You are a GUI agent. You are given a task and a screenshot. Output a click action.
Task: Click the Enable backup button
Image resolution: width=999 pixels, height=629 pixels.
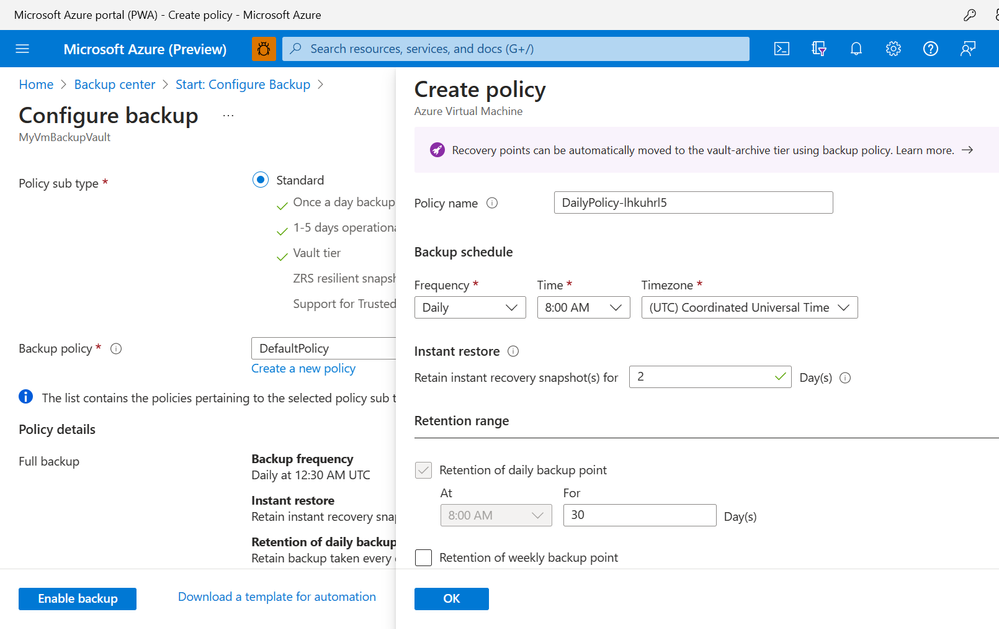point(77,599)
